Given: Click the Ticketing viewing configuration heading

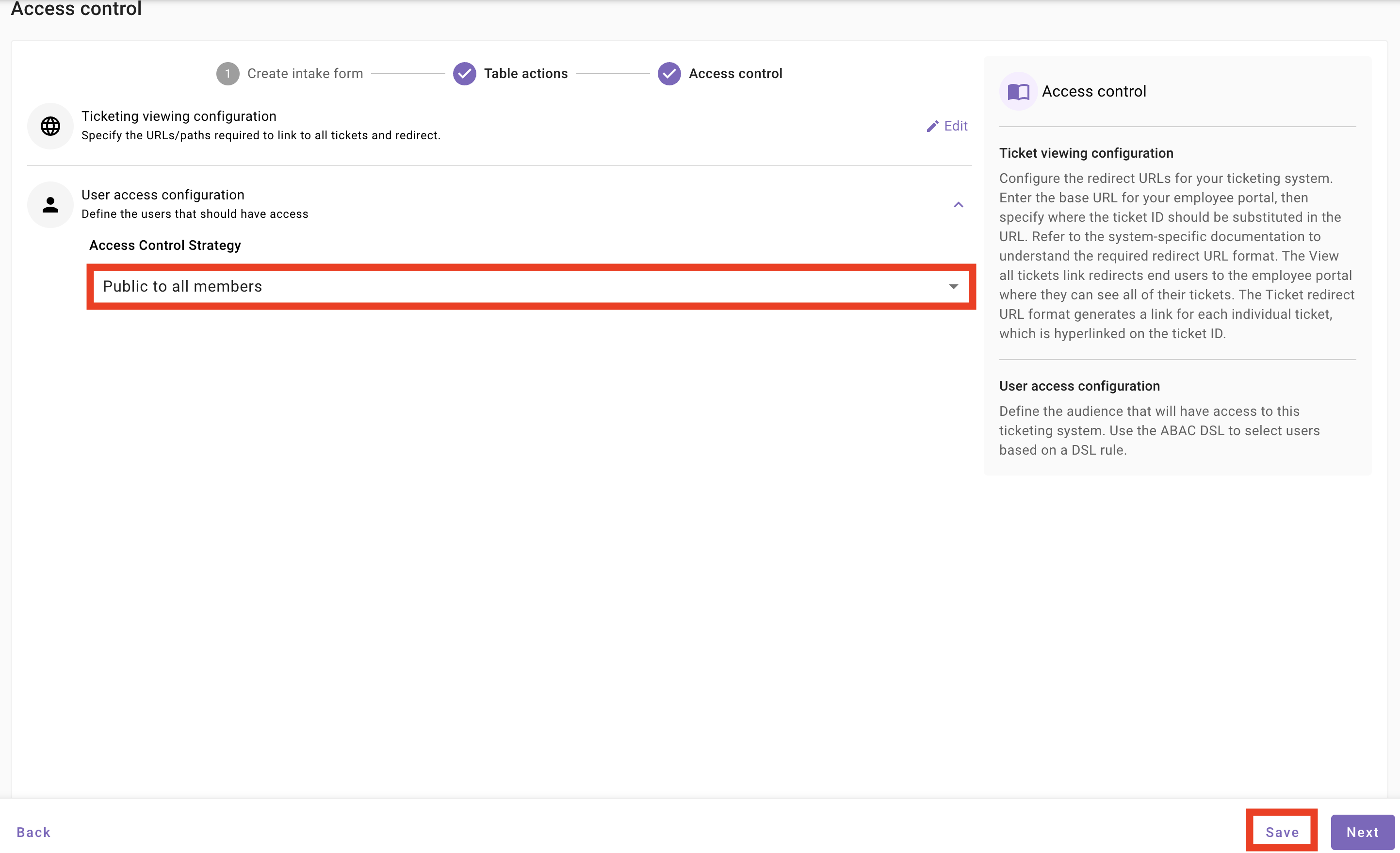Looking at the screenshot, I should pyautogui.click(x=179, y=116).
